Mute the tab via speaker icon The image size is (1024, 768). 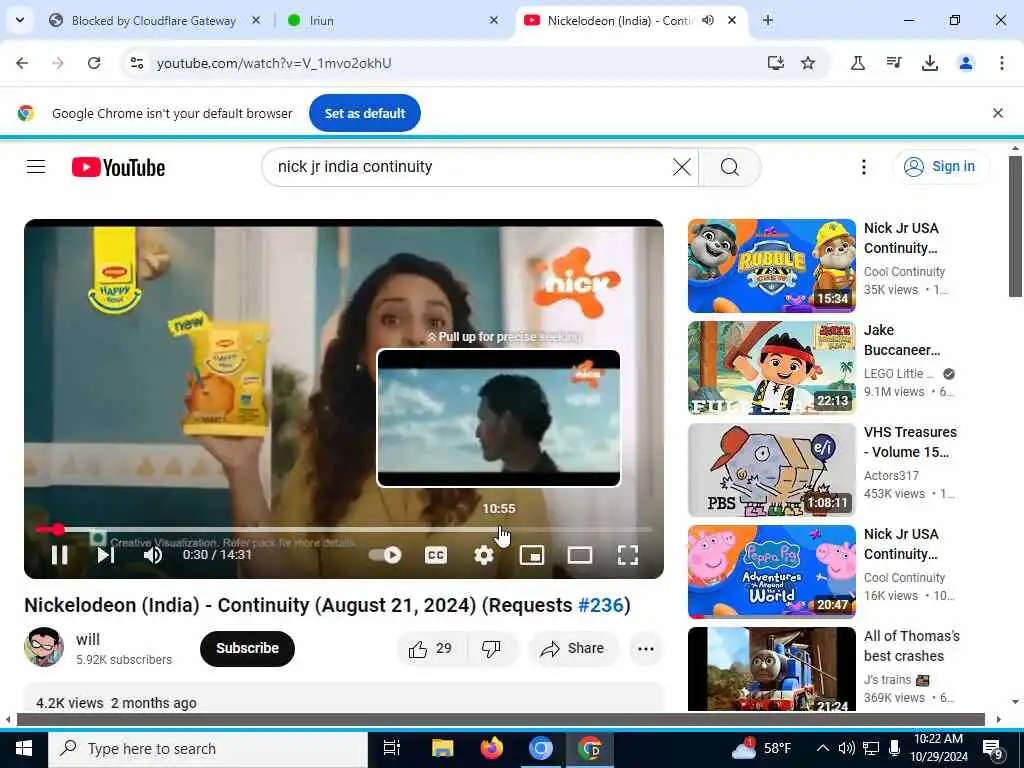[708, 20]
